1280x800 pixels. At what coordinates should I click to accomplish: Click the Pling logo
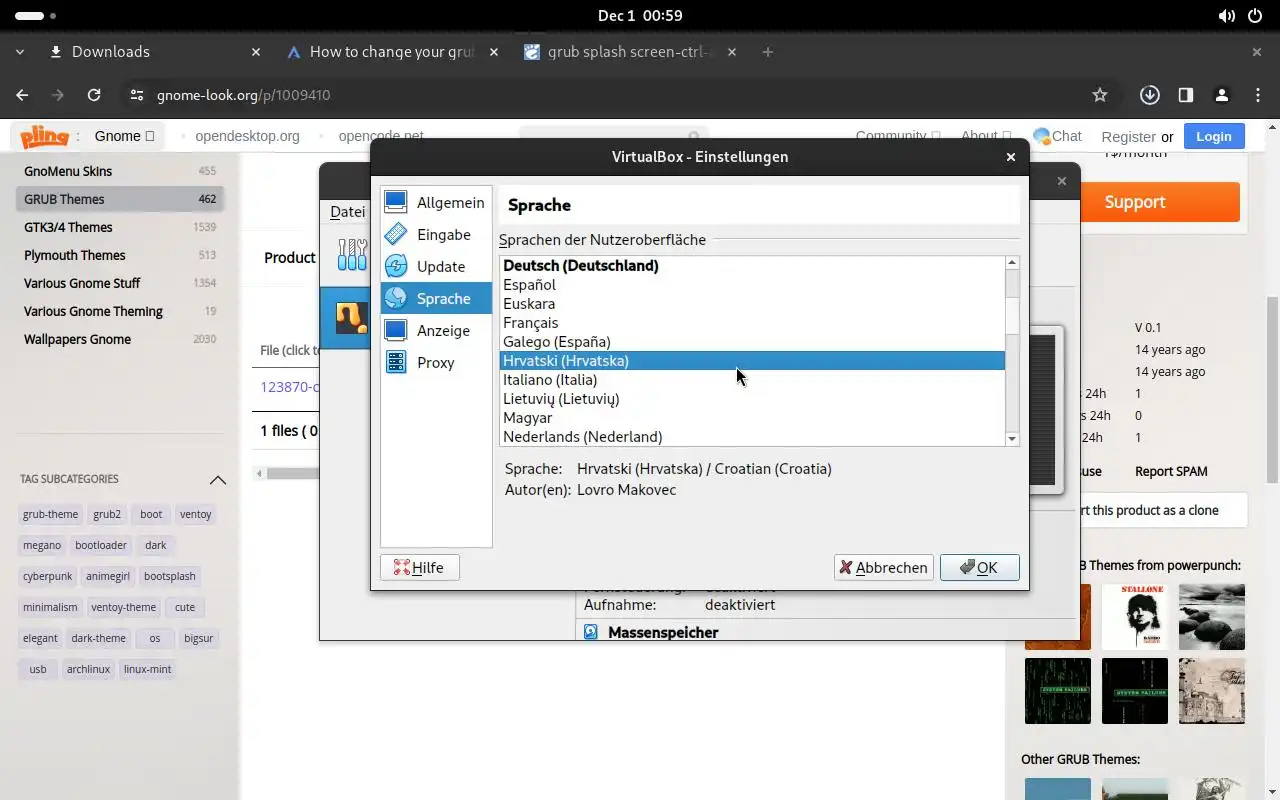[44, 136]
